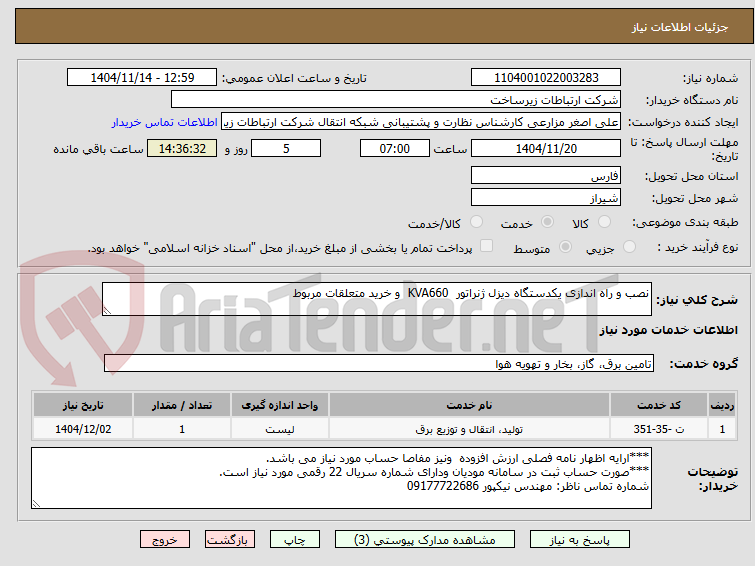Image resolution: width=755 pixels, height=566 pixels.
Task: Click the 'تاریخ نیاز' column header
Action: (x=83, y=405)
